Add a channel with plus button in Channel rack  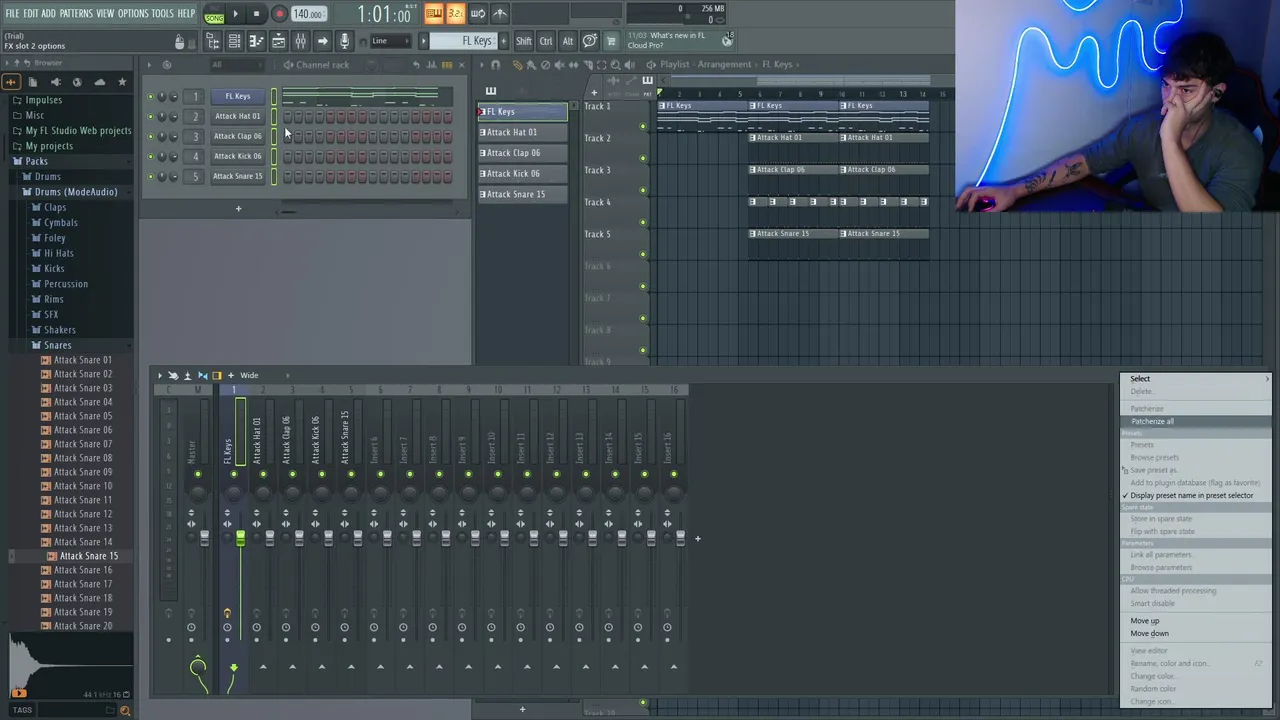click(x=238, y=208)
